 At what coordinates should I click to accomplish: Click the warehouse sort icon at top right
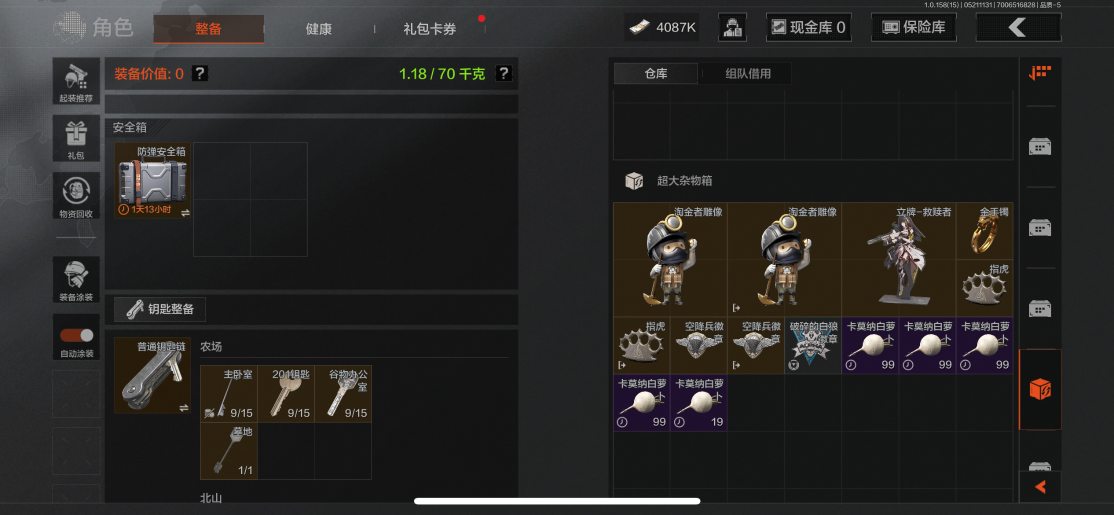[x=1040, y=73]
